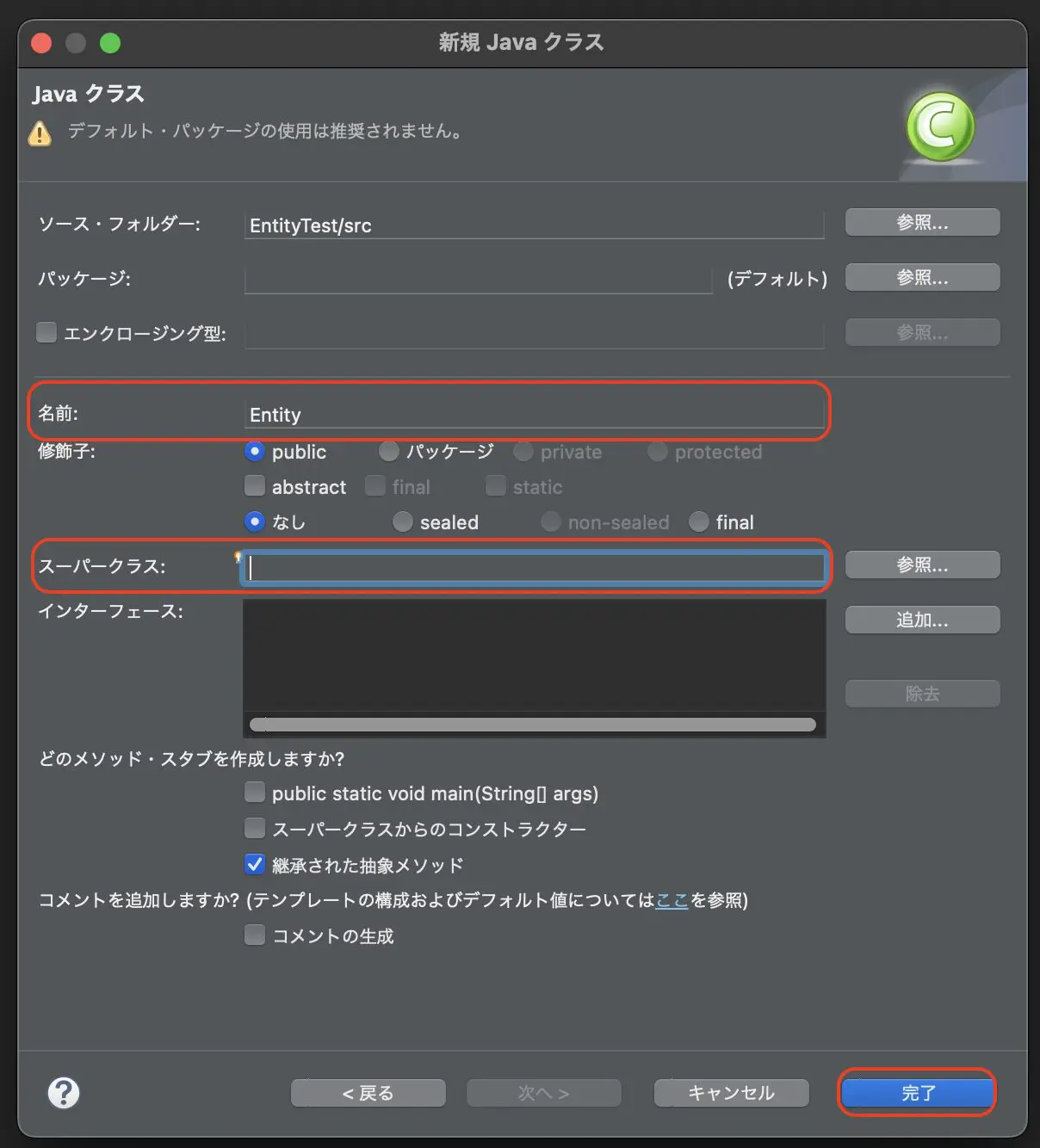Uncheck 継承された抽象メソッド checkbox

(x=255, y=864)
